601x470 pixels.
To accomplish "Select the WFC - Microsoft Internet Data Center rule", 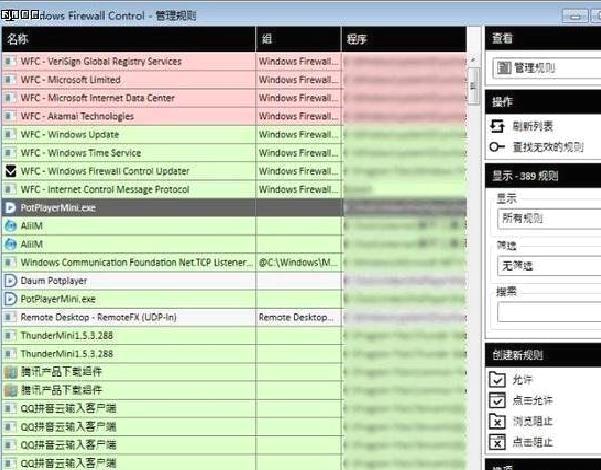I will (234, 98).
